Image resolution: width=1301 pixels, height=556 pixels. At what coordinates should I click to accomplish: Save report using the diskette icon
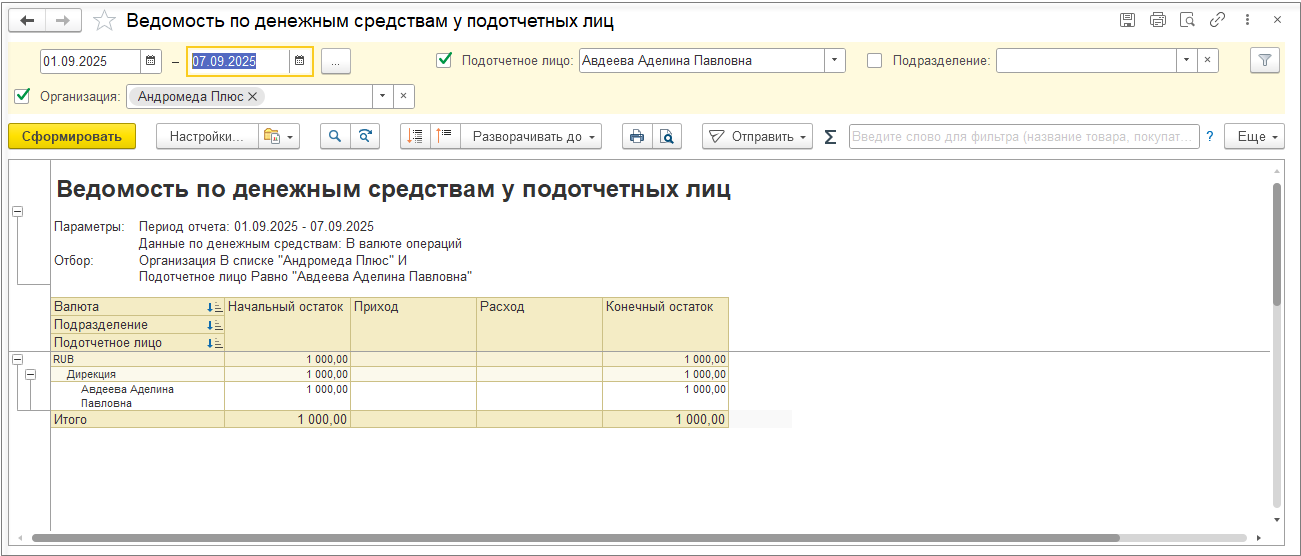1127,20
